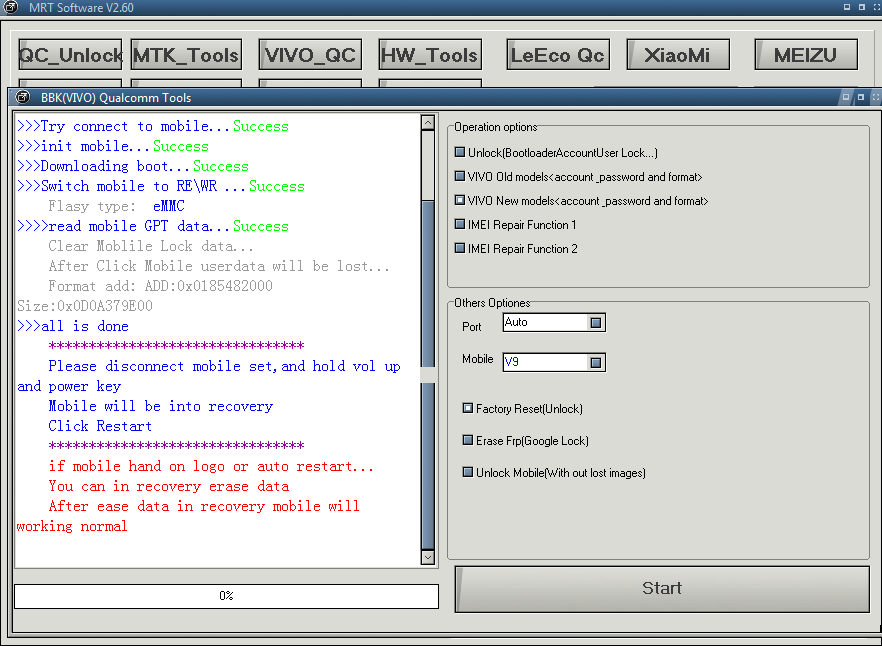Click the 'Others Optiones' group label
Screen dimensions: 882x646
point(492,303)
